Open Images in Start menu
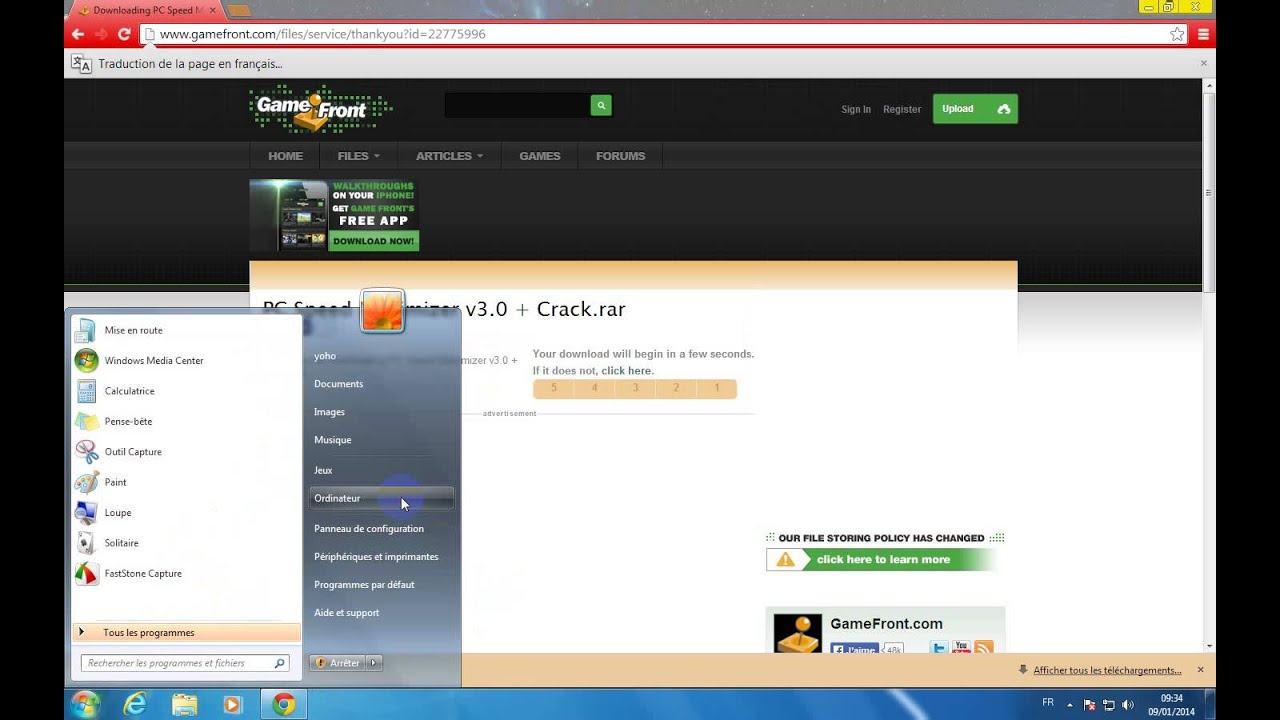The height and width of the screenshot is (720, 1280). 381,412
